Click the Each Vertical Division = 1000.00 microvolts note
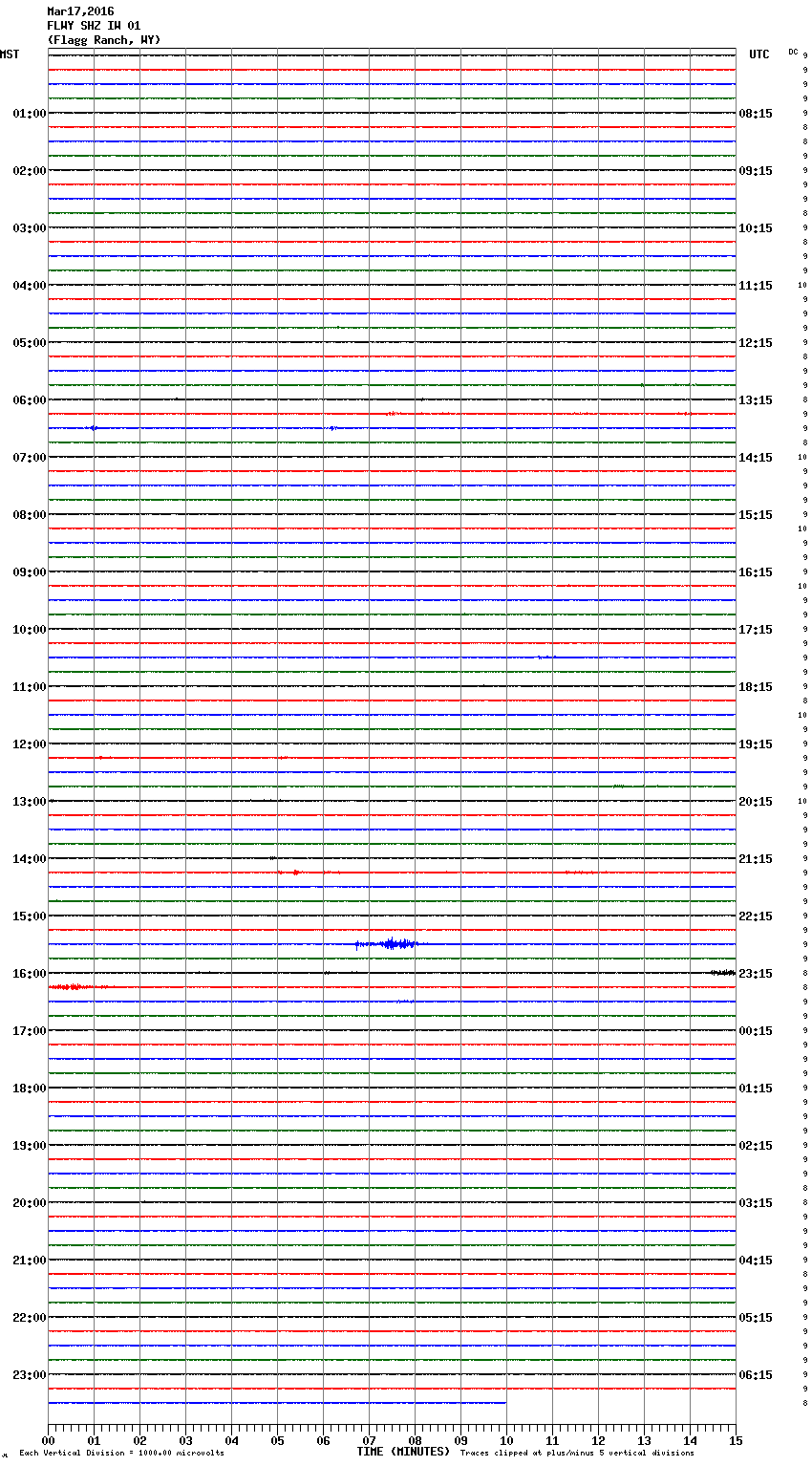The width and height of the screenshot is (812, 1466). pyautogui.click(x=121, y=1454)
